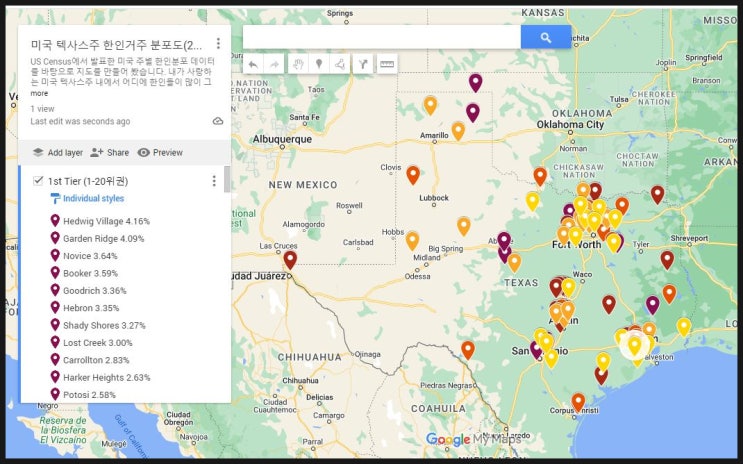743x464 pixels.
Task: Select Hedwig Village 4.16% in list
Action: point(106,221)
